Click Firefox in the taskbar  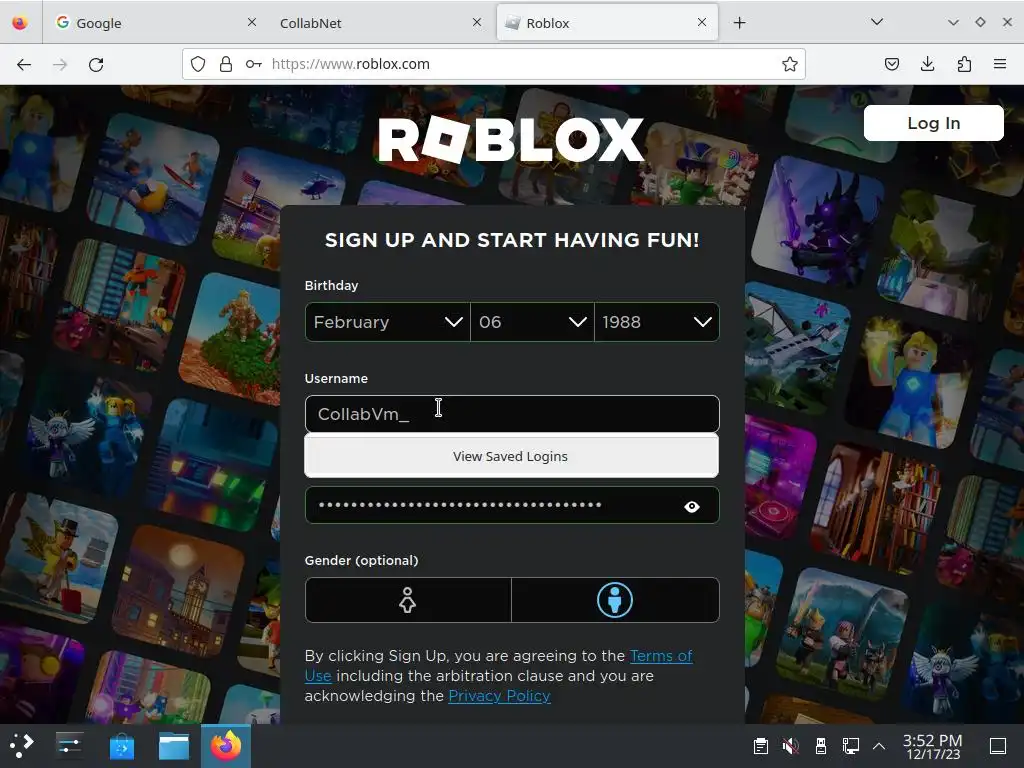tap(226, 745)
